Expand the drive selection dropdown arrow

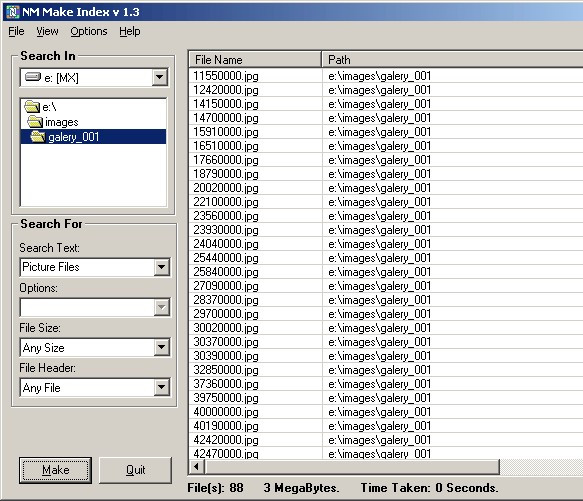160,77
